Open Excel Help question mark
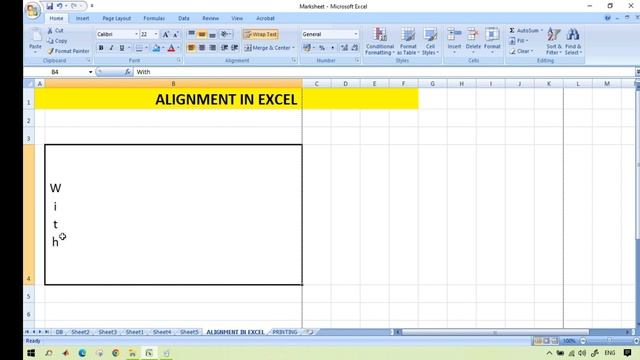Viewport: 640px width, 360px height. pyautogui.click(x=608, y=18)
